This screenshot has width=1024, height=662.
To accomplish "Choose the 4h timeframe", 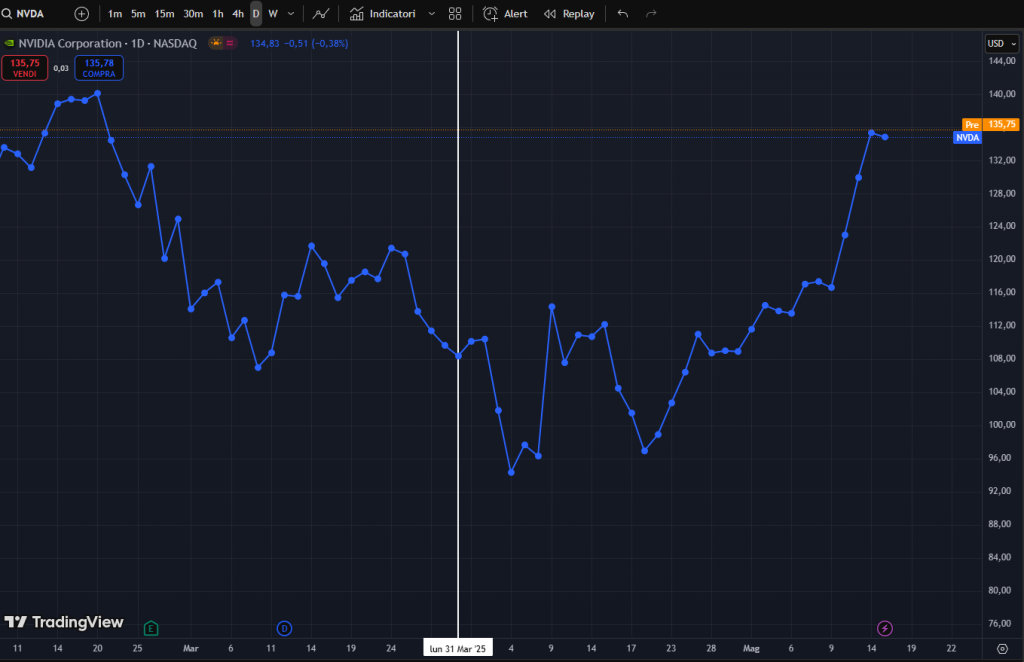I will click(238, 14).
